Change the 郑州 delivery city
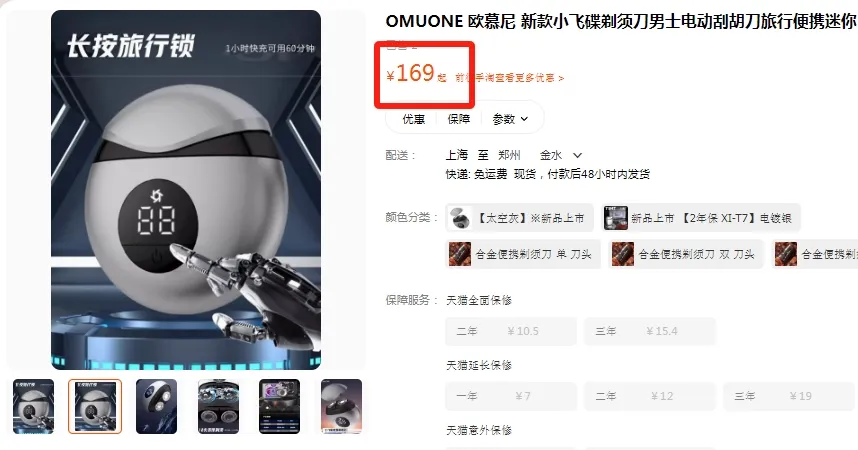The width and height of the screenshot is (858, 450). coord(509,155)
